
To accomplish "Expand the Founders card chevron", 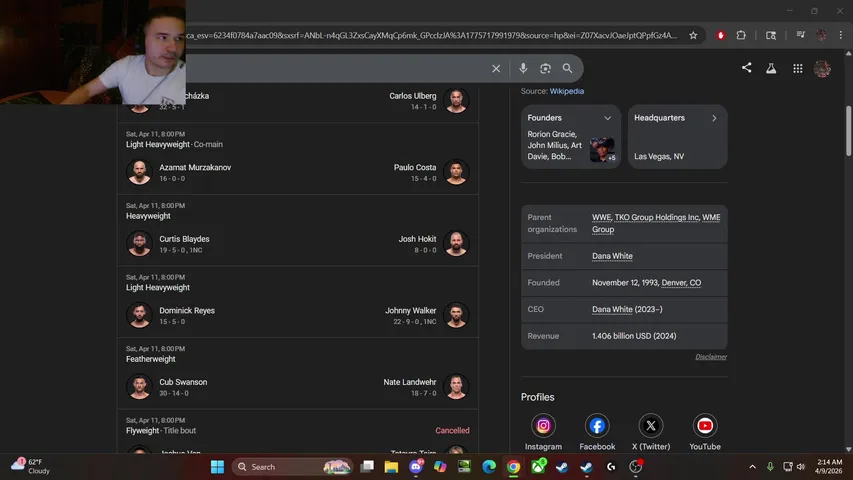I will [x=608, y=118].
